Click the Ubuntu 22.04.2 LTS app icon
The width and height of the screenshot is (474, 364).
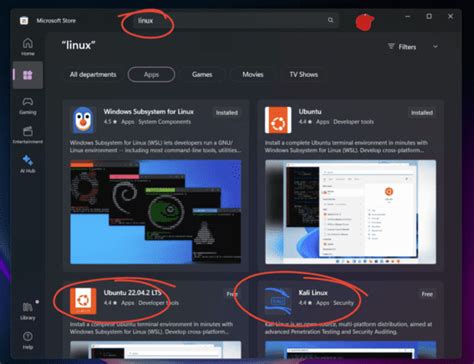83,301
